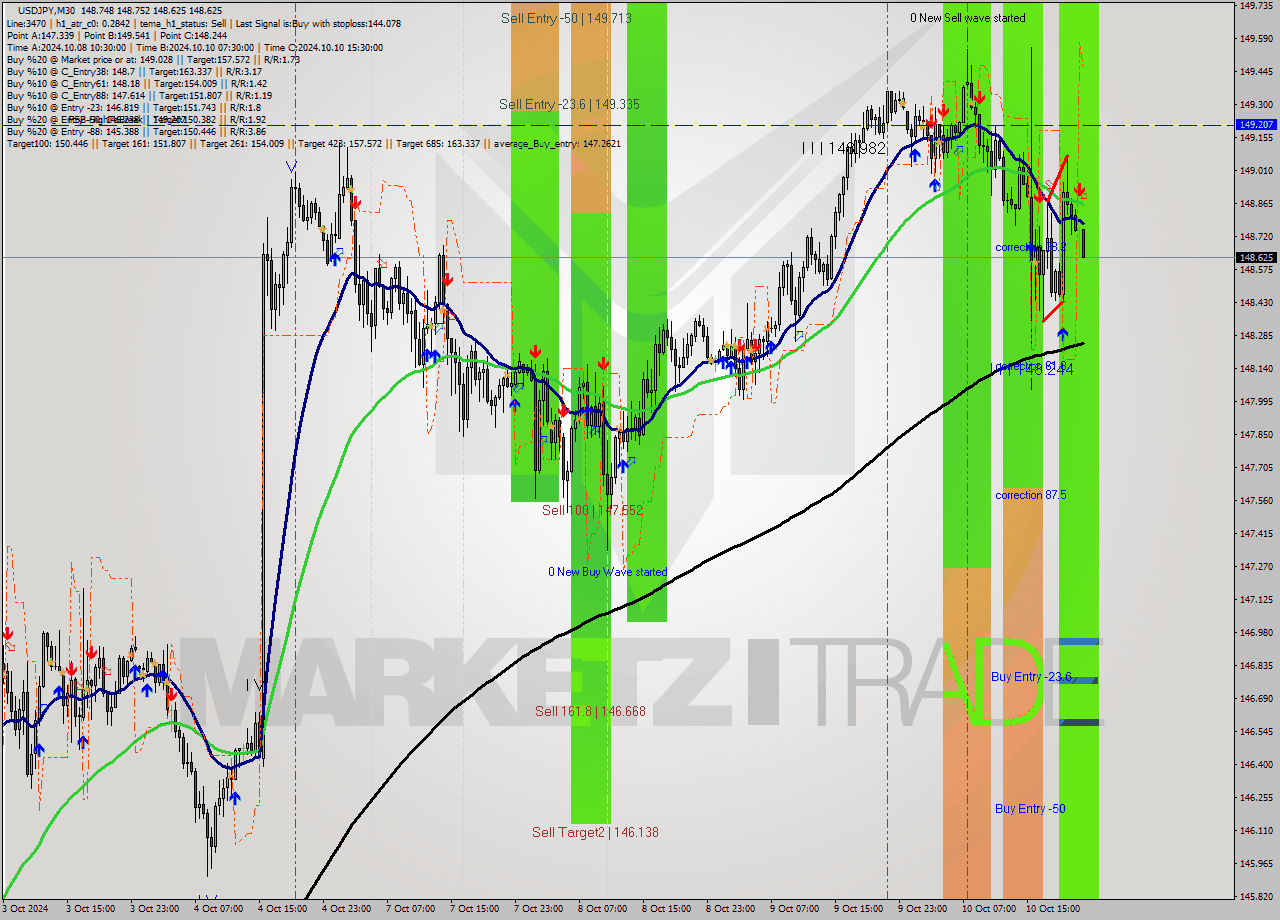The width and height of the screenshot is (1280, 920).
Task: Click the 149.010 price scale value
Action: point(1256,170)
